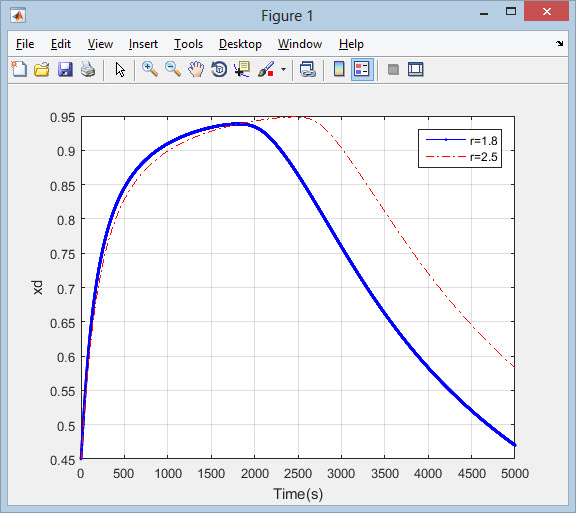Image resolution: width=576 pixels, height=513 pixels.
Task: Select the Zoom In magnifier tool
Action: (150, 69)
